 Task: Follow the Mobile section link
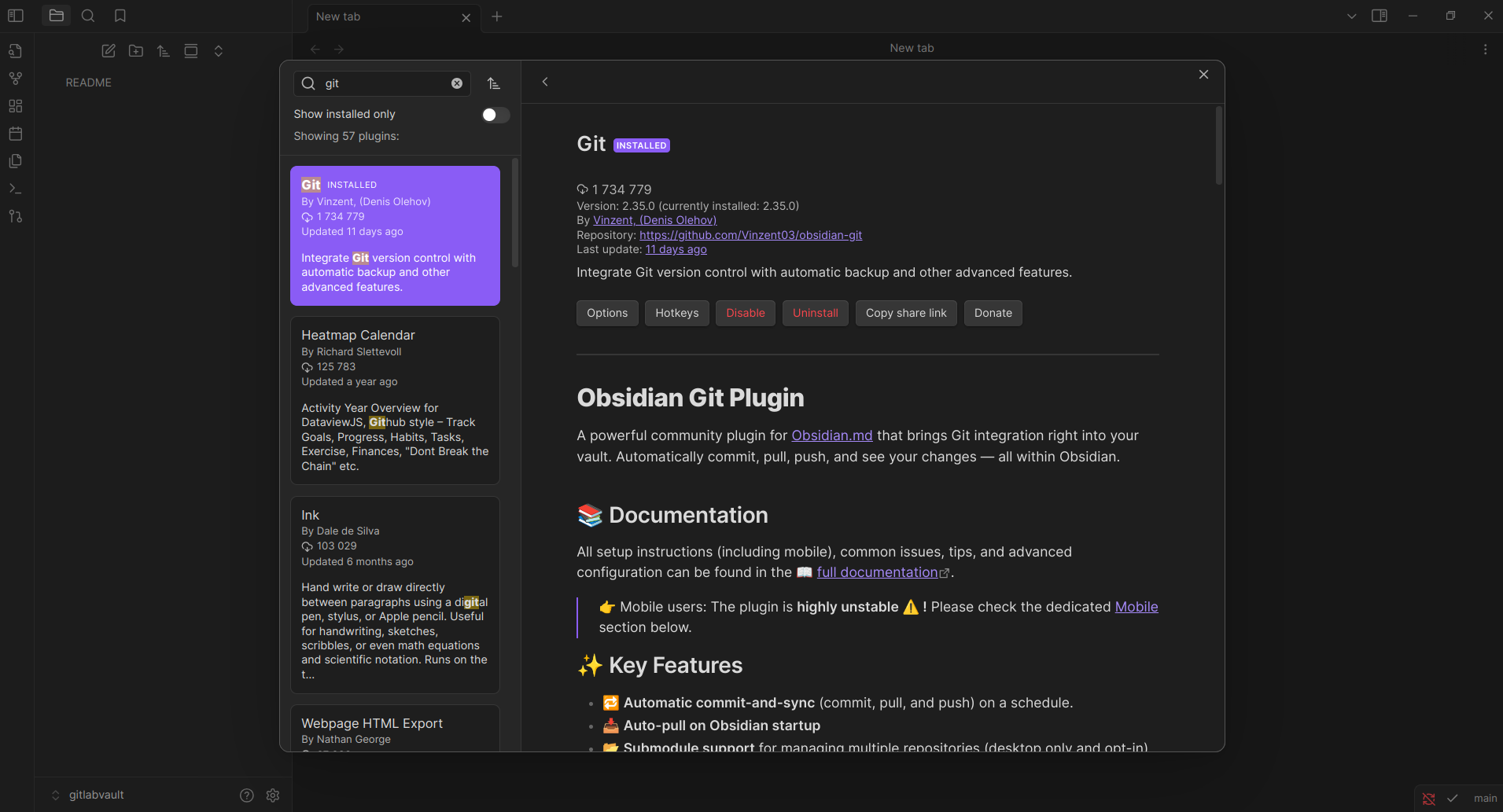point(1136,607)
